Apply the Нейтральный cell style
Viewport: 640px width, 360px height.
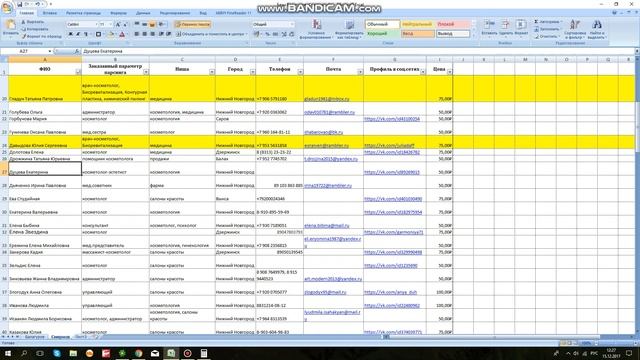(x=417, y=24)
